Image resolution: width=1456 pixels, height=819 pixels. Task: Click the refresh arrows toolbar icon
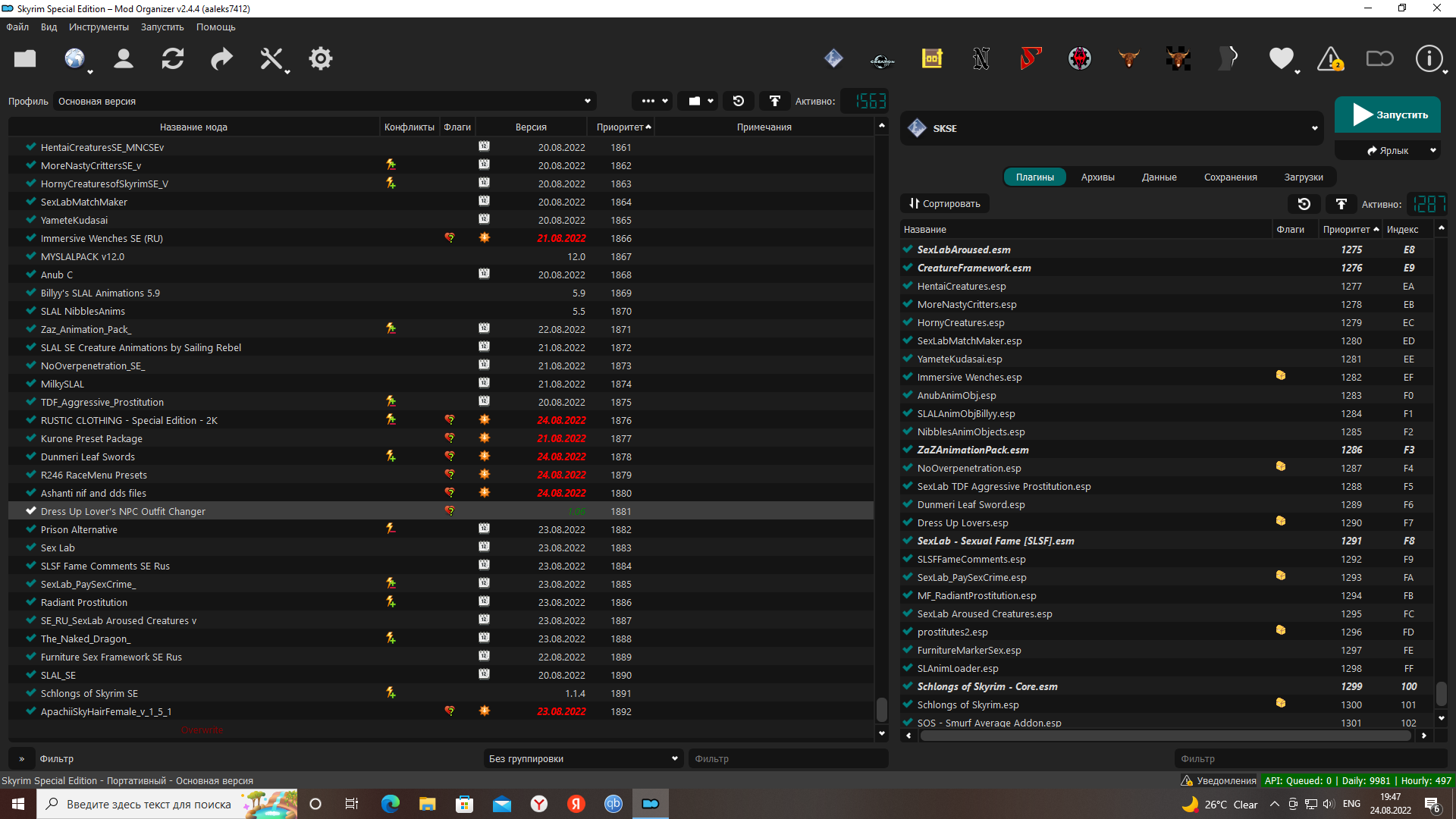[x=172, y=58]
